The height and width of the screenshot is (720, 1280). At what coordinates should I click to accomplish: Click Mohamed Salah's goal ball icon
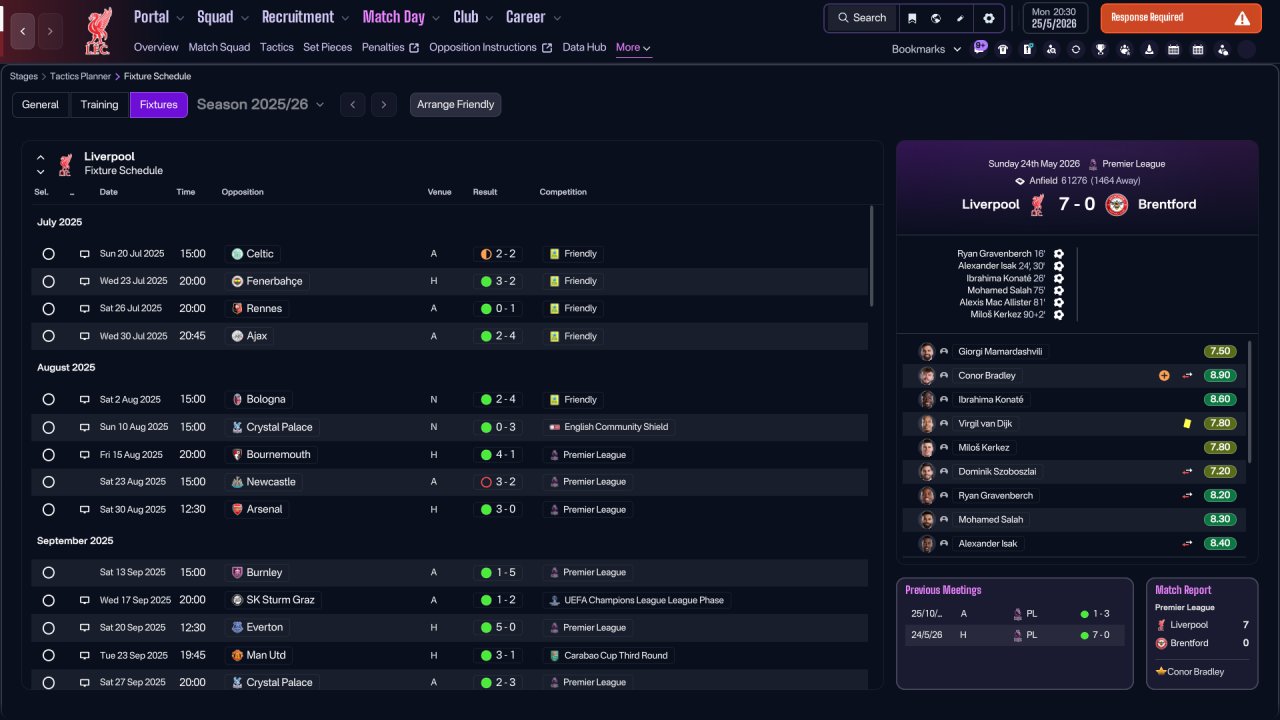coord(1058,290)
